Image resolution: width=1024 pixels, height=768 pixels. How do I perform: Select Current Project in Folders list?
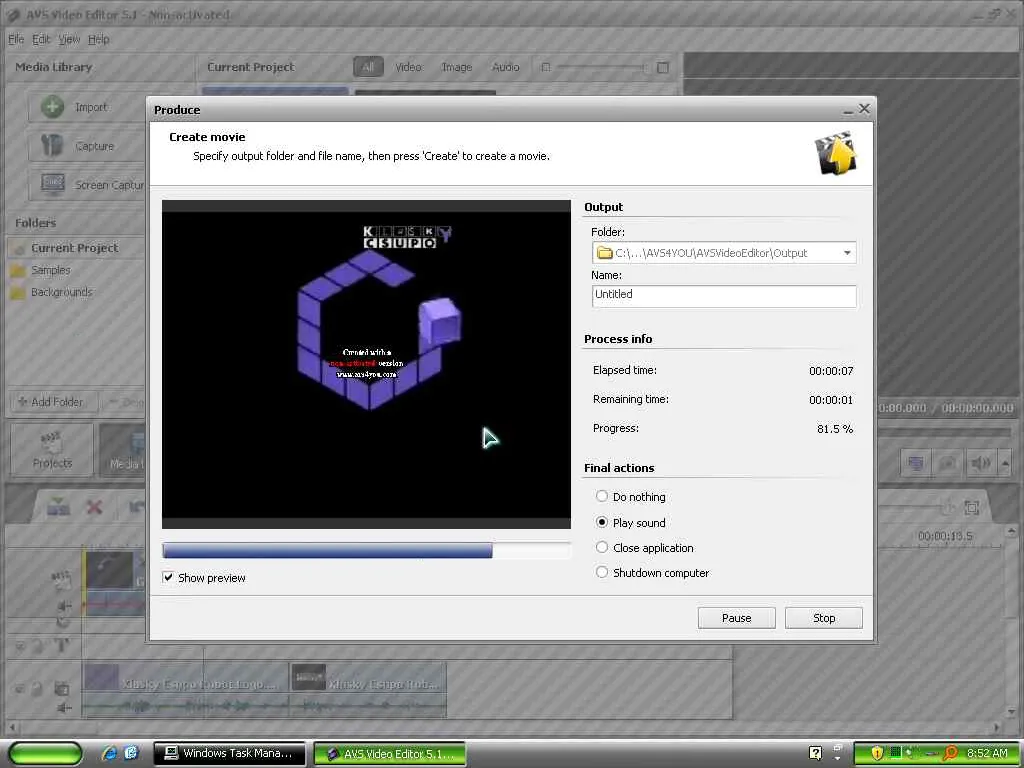[75, 248]
